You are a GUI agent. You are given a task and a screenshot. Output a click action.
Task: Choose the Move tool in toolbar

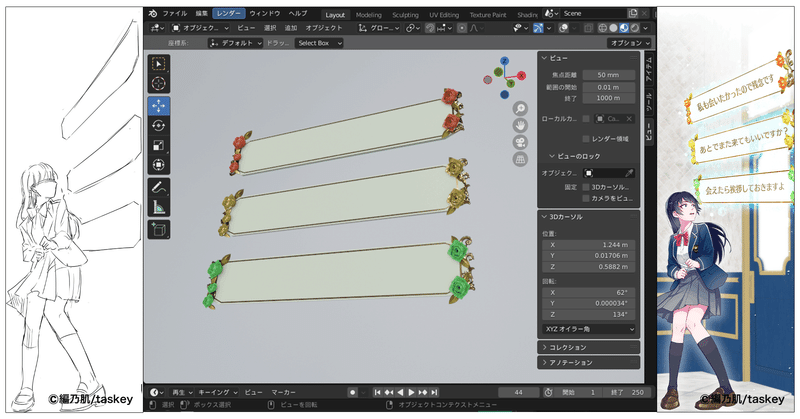click(x=159, y=106)
